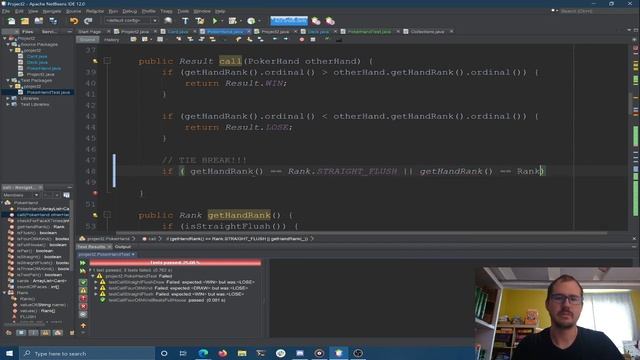
Task: Click the green Run Project arrow
Action: point(215,21)
